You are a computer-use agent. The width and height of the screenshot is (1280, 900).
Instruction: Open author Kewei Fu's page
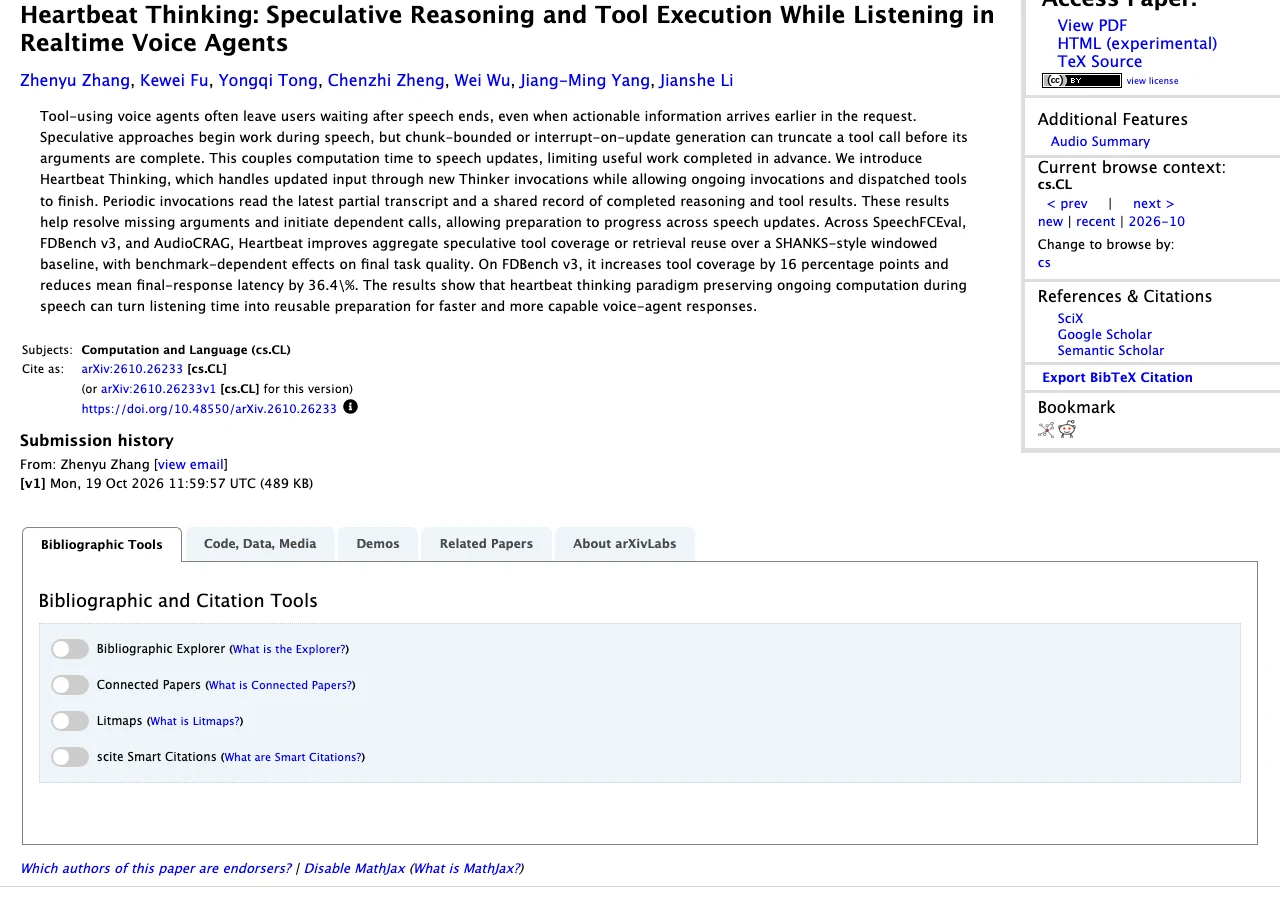pos(174,81)
